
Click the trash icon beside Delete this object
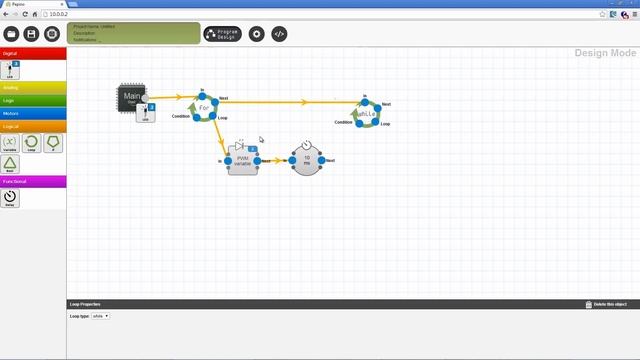589,304
